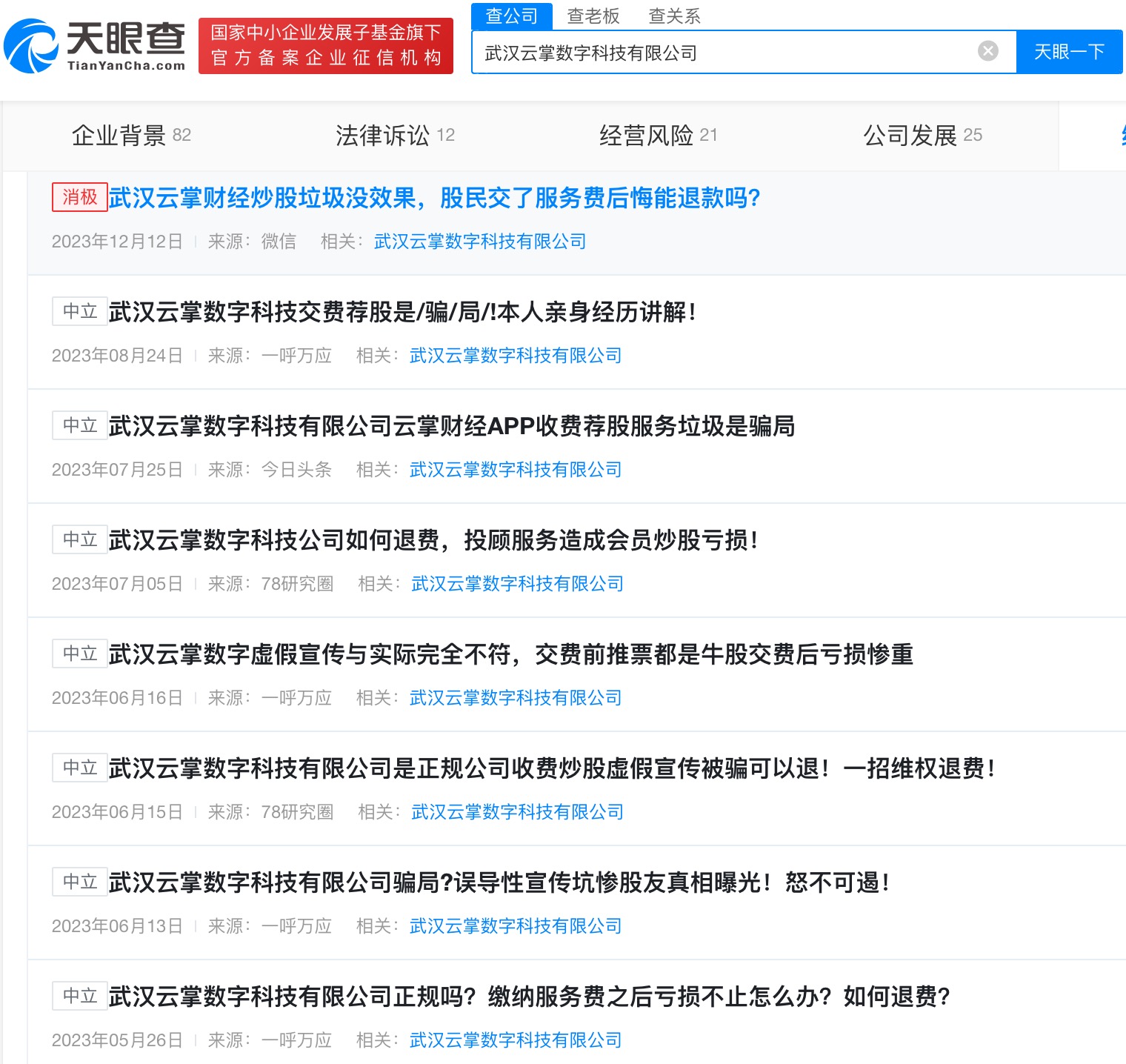Click the date 2023年12月12日
This screenshot has height=1064, width=1126.
tap(117, 242)
